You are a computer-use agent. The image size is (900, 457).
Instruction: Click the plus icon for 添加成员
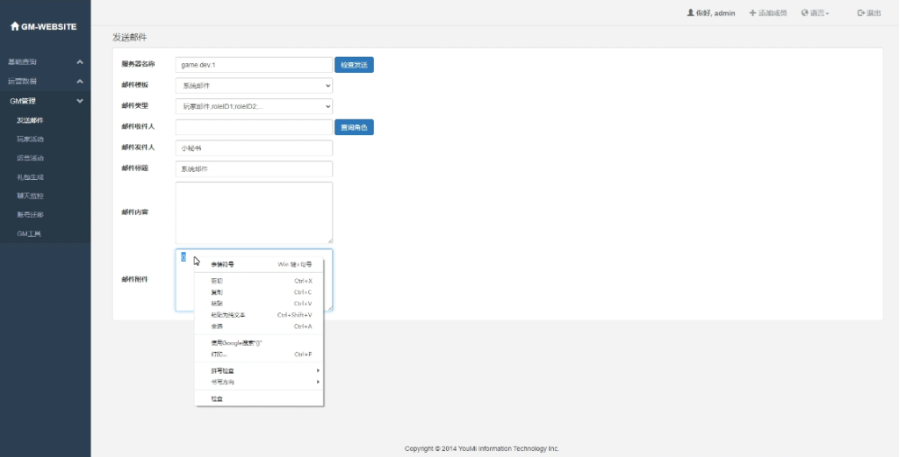[752, 13]
